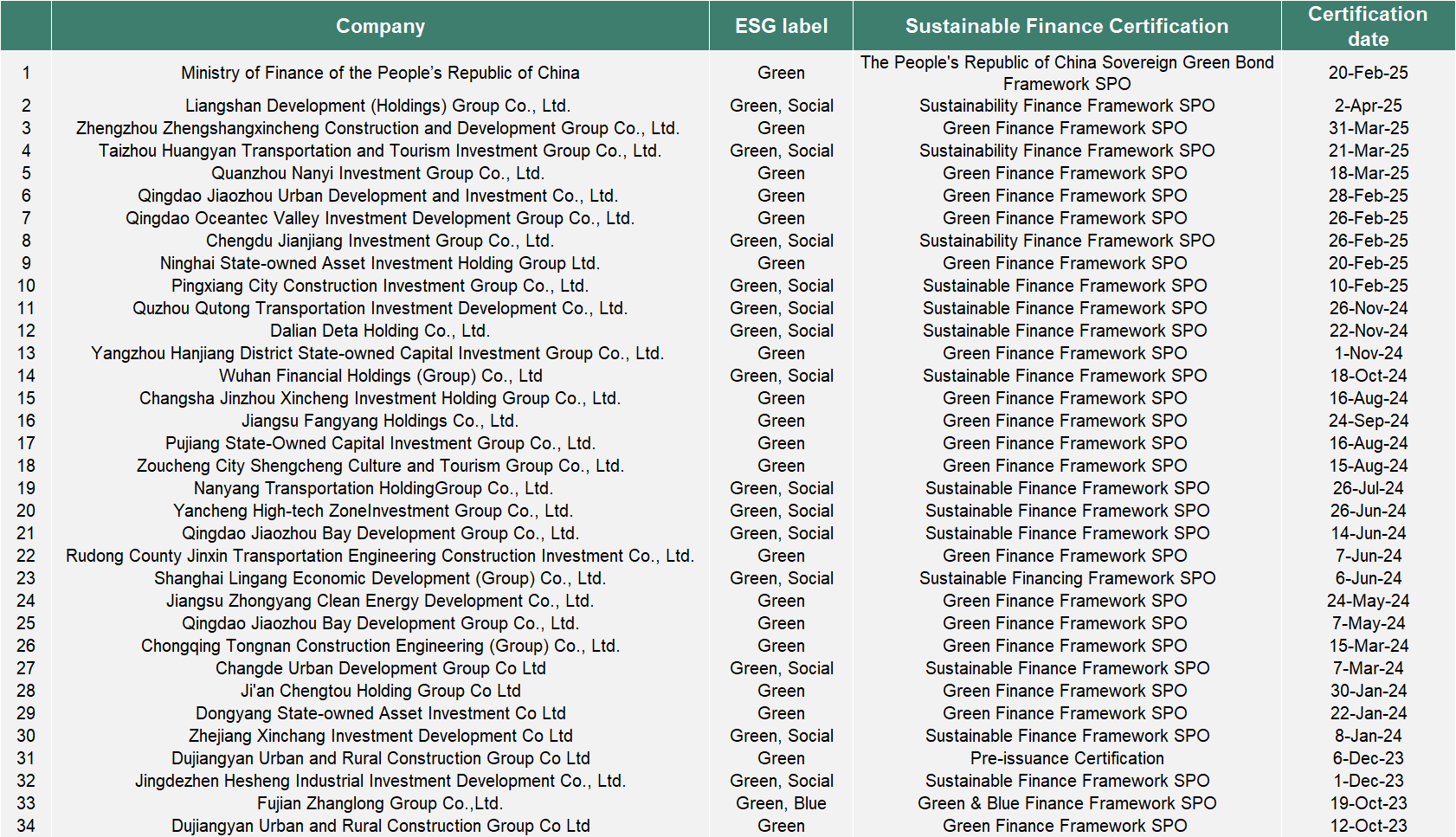
Task: Click Sustainable Financing Framework SPO cell
Action: 1066,578
